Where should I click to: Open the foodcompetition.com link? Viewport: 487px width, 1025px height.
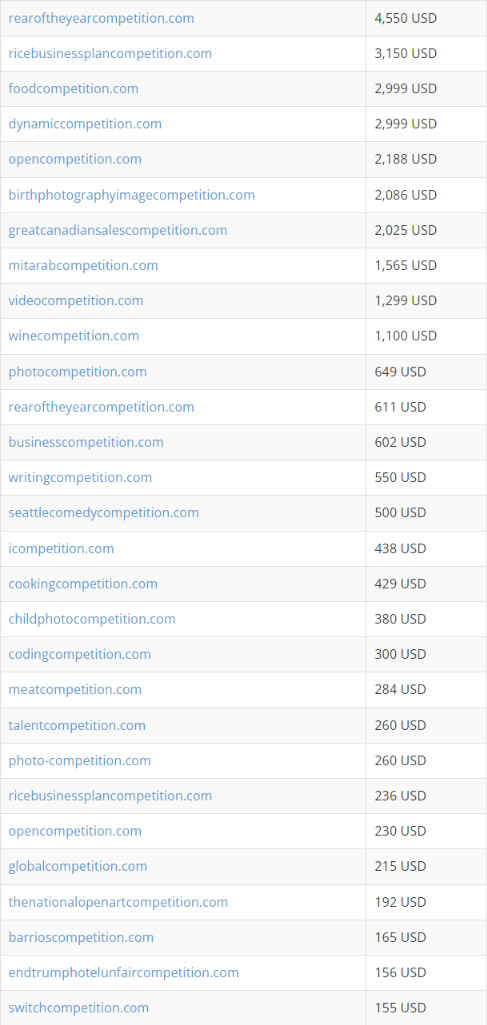pyautogui.click(x=73, y=88)
